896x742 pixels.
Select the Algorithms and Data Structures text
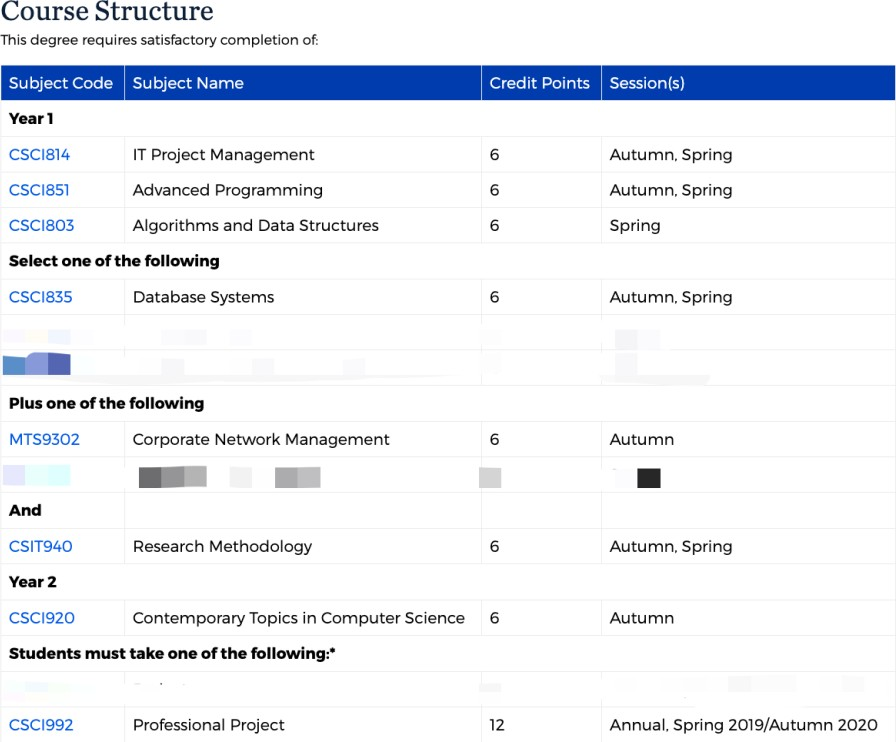[255, 225]
